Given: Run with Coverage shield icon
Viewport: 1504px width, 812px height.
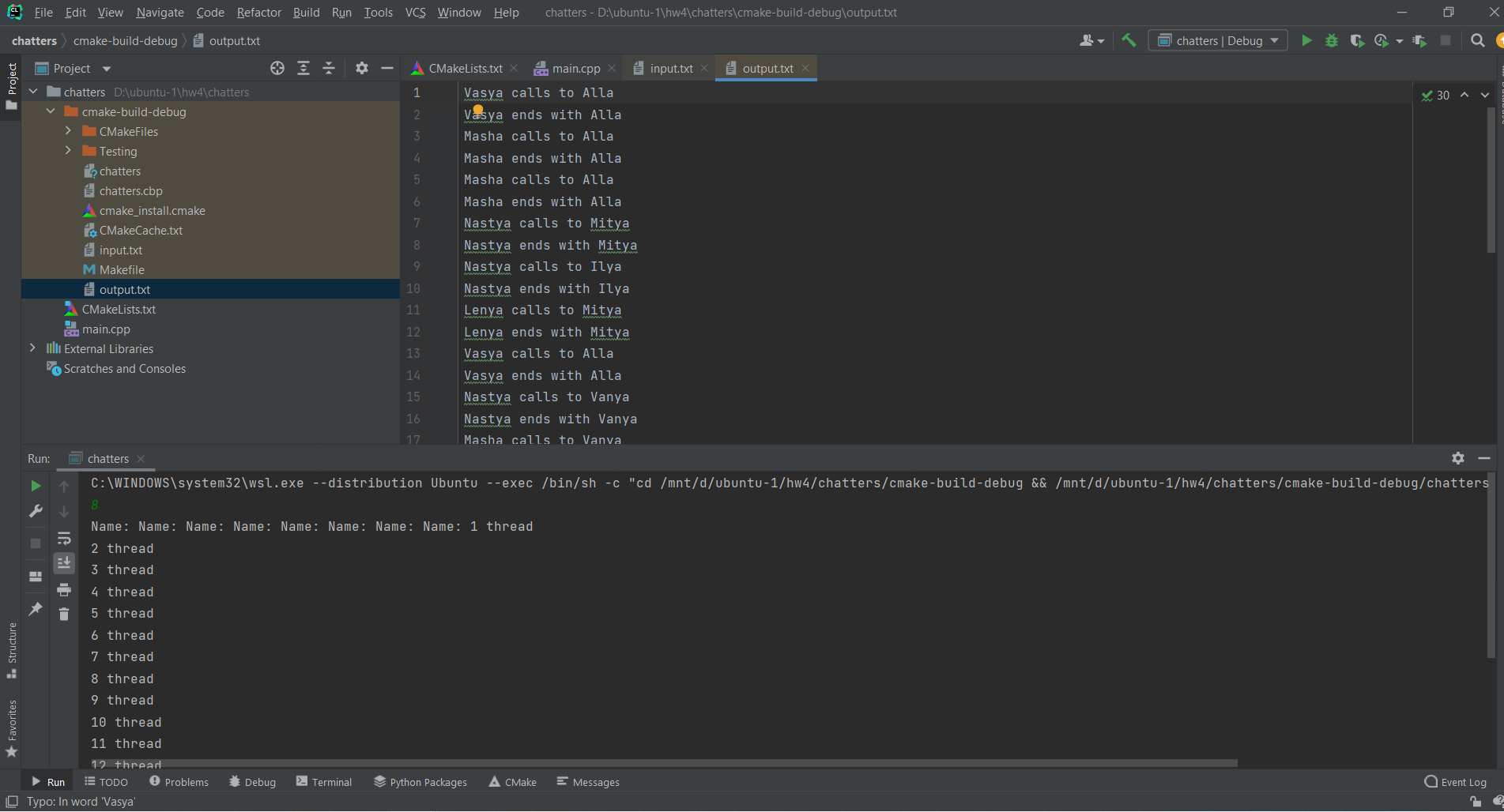Looking at the screenshot, I should [1357, 40].
